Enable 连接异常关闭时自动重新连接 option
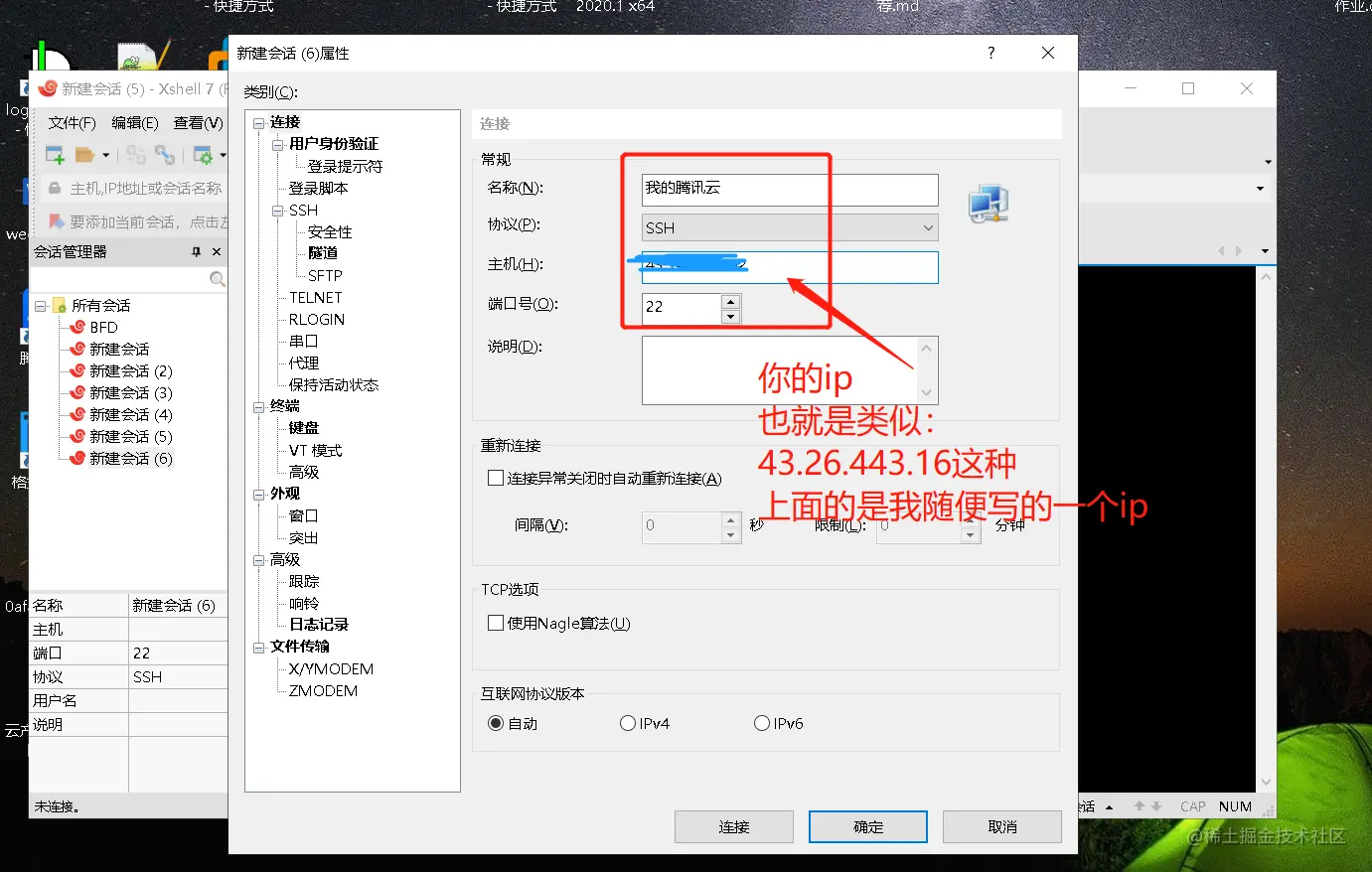The width and height of the screenshot is (1372, 872). pyautogui.click(x=494, y=477)
